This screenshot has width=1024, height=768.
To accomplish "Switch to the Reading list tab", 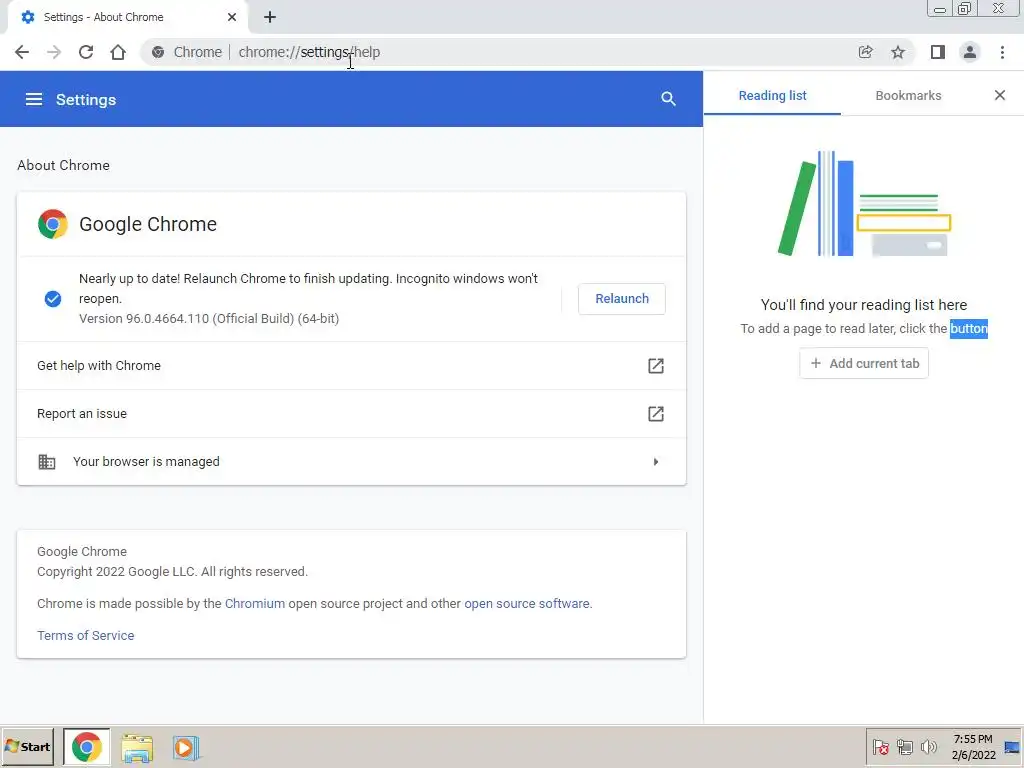I will tap(772, 95).
